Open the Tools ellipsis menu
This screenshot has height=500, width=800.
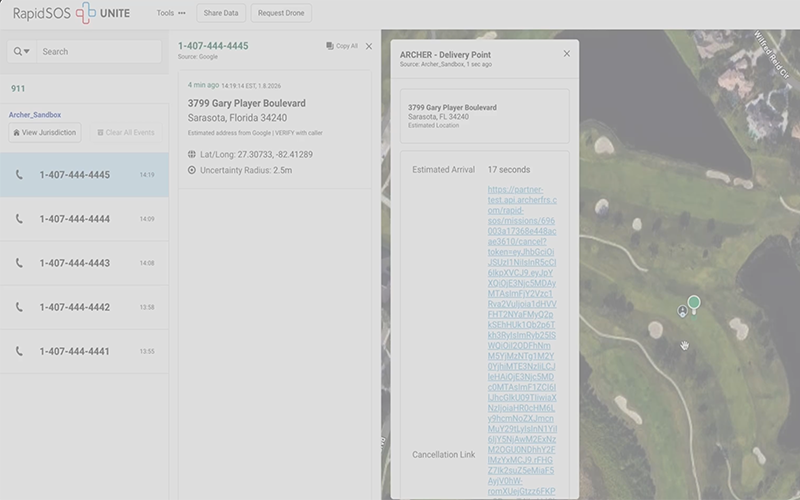click(x=181, y=13)
